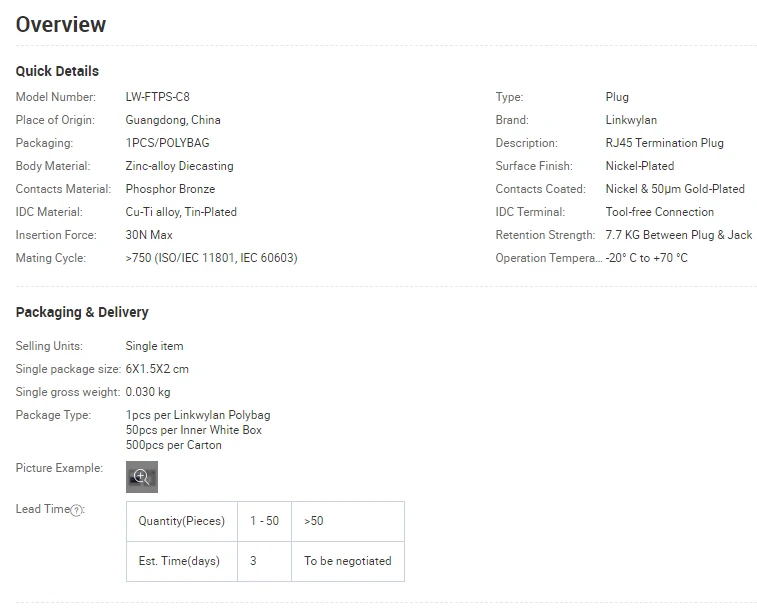This screenshot has height=611, width=757.
Task: Click the model number LW-FTPS-C8
Action: click(x=157, y=97)
